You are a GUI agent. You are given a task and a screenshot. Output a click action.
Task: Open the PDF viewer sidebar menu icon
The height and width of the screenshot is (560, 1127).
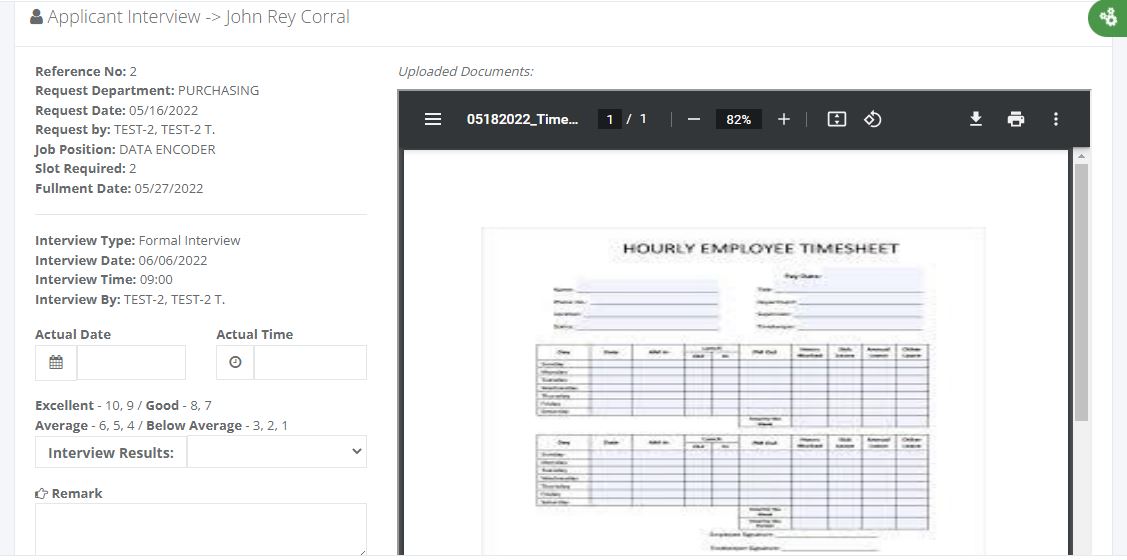433,119
